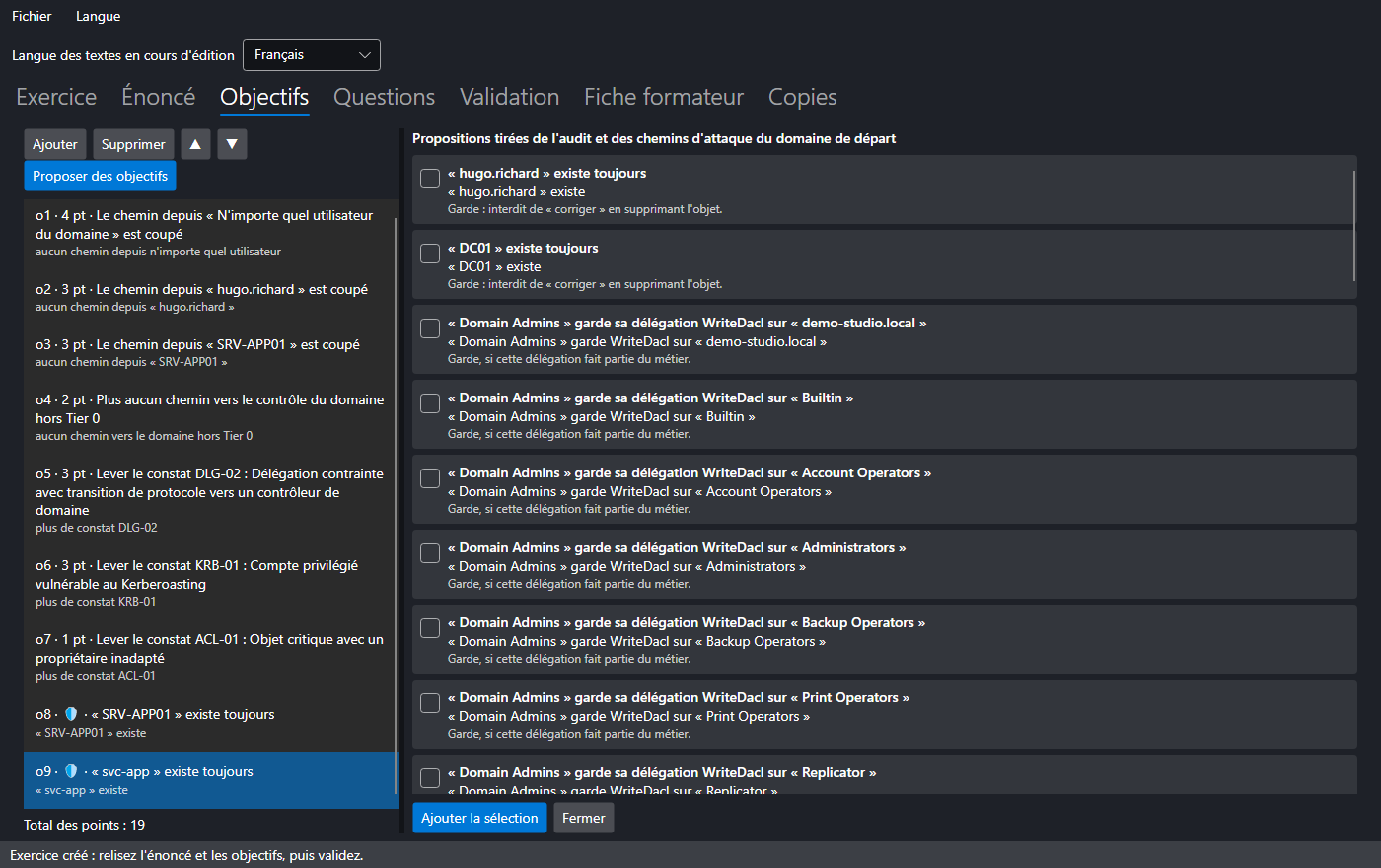Move selected objective down with the triangle button

[232, 144]
